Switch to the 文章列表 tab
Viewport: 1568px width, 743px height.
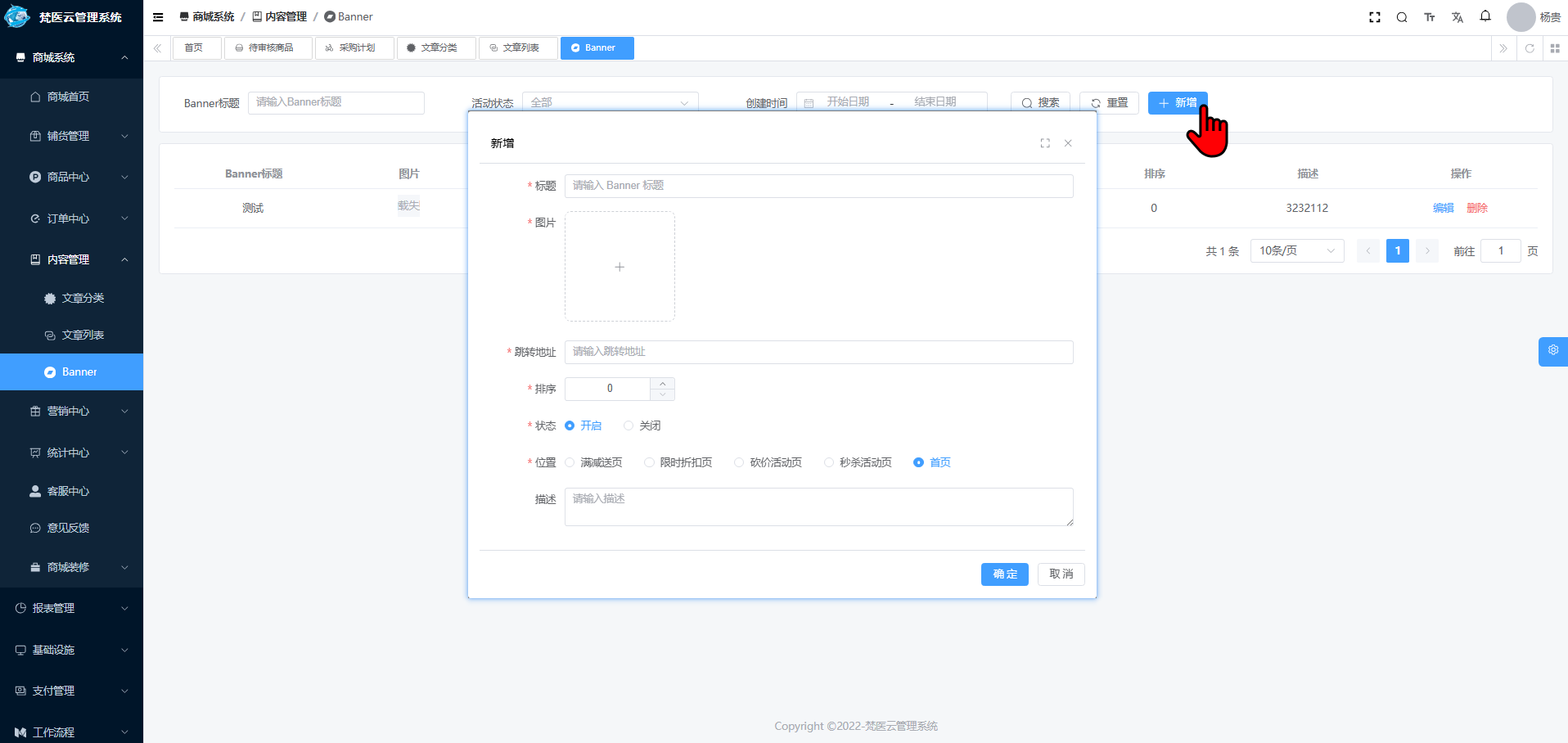[x=518, y=47]
